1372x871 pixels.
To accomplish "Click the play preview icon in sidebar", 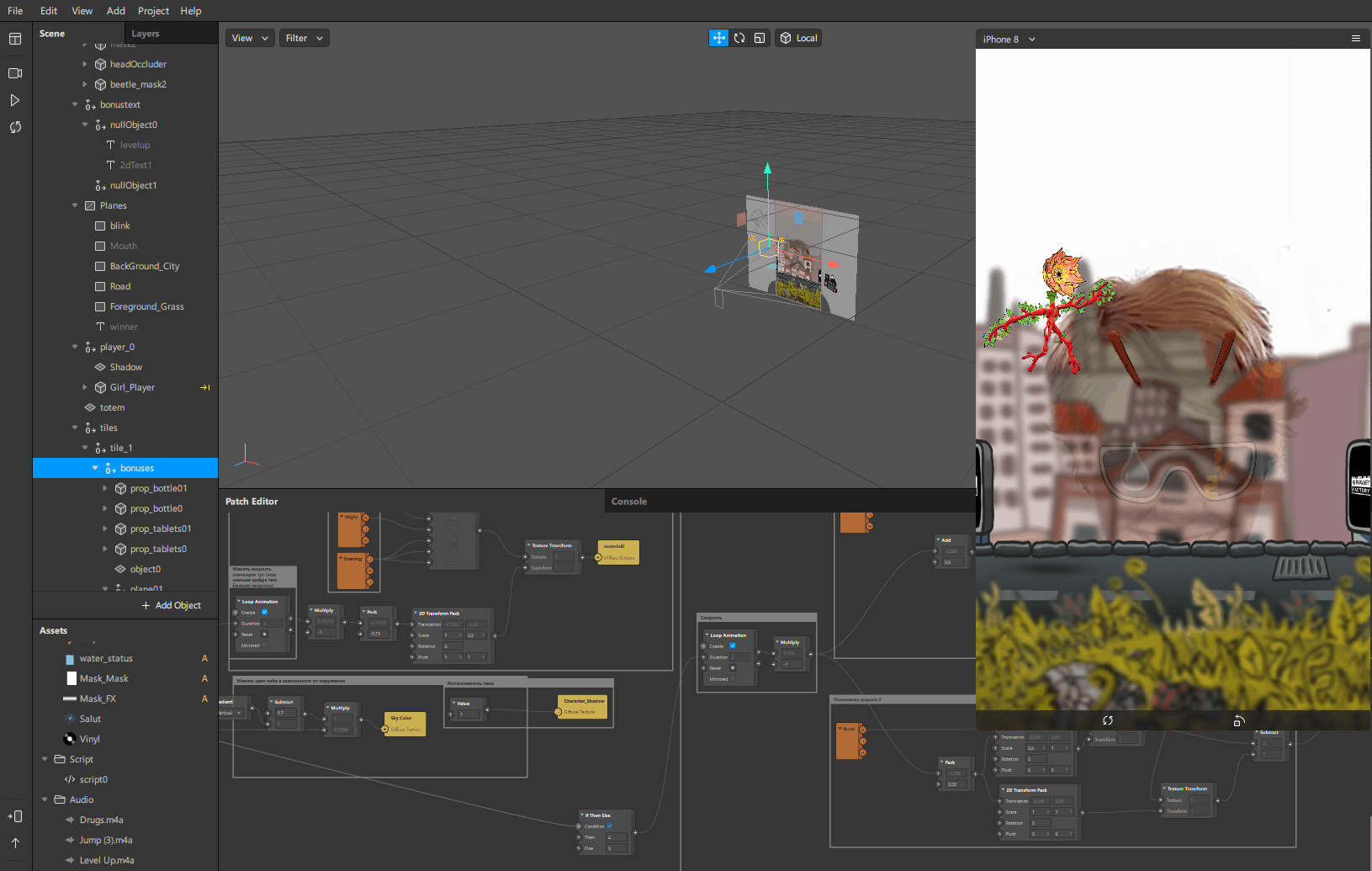I will pyautogui.click(x=15, y=100).
